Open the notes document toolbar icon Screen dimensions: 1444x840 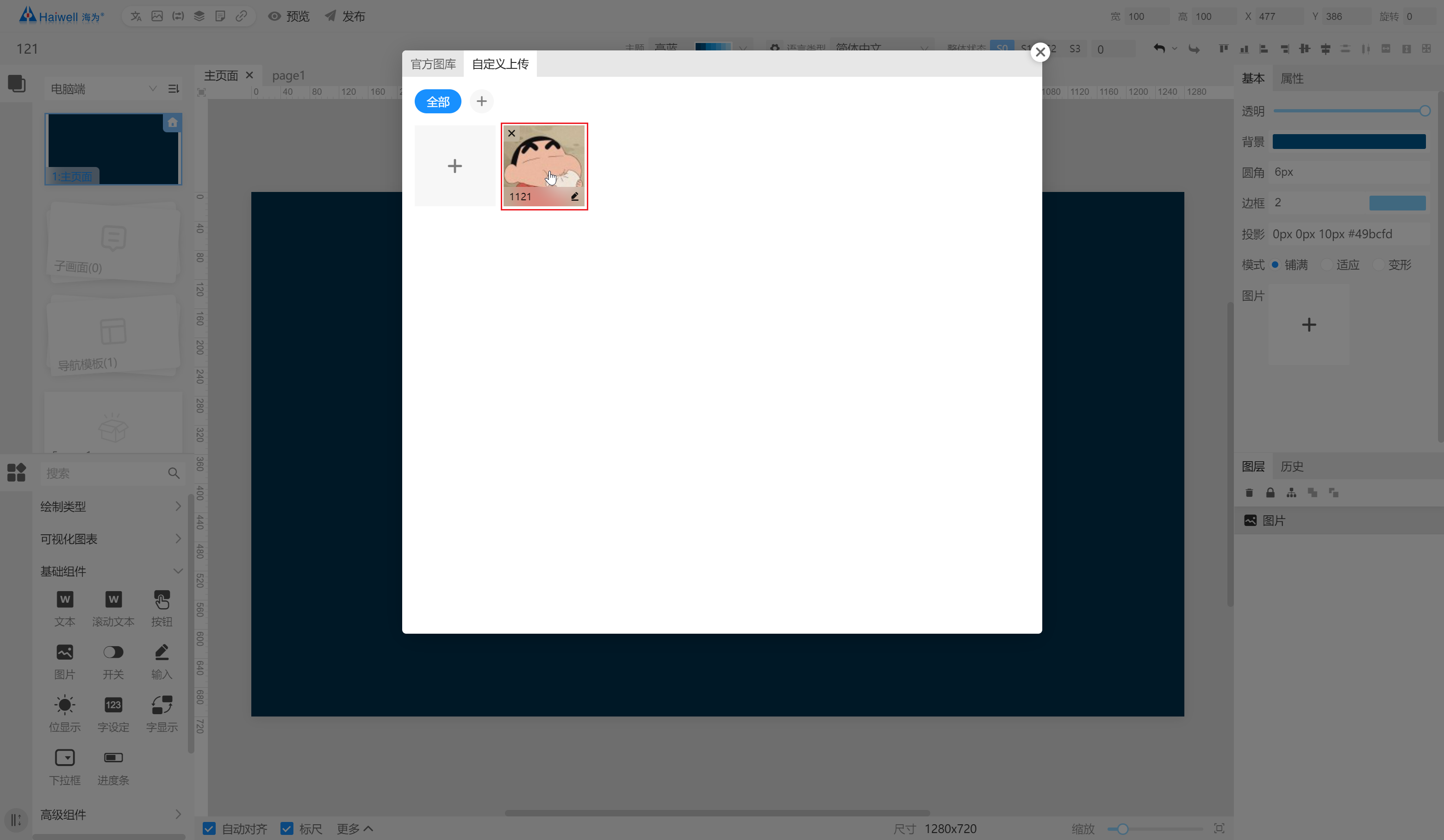pyautogui.click(x=220, y=16)
